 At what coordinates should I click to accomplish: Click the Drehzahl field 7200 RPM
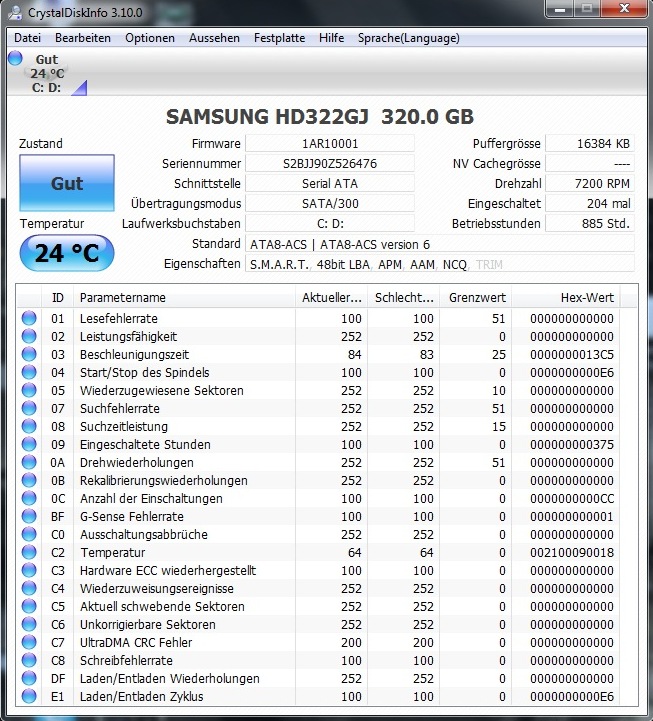[590, 183]
